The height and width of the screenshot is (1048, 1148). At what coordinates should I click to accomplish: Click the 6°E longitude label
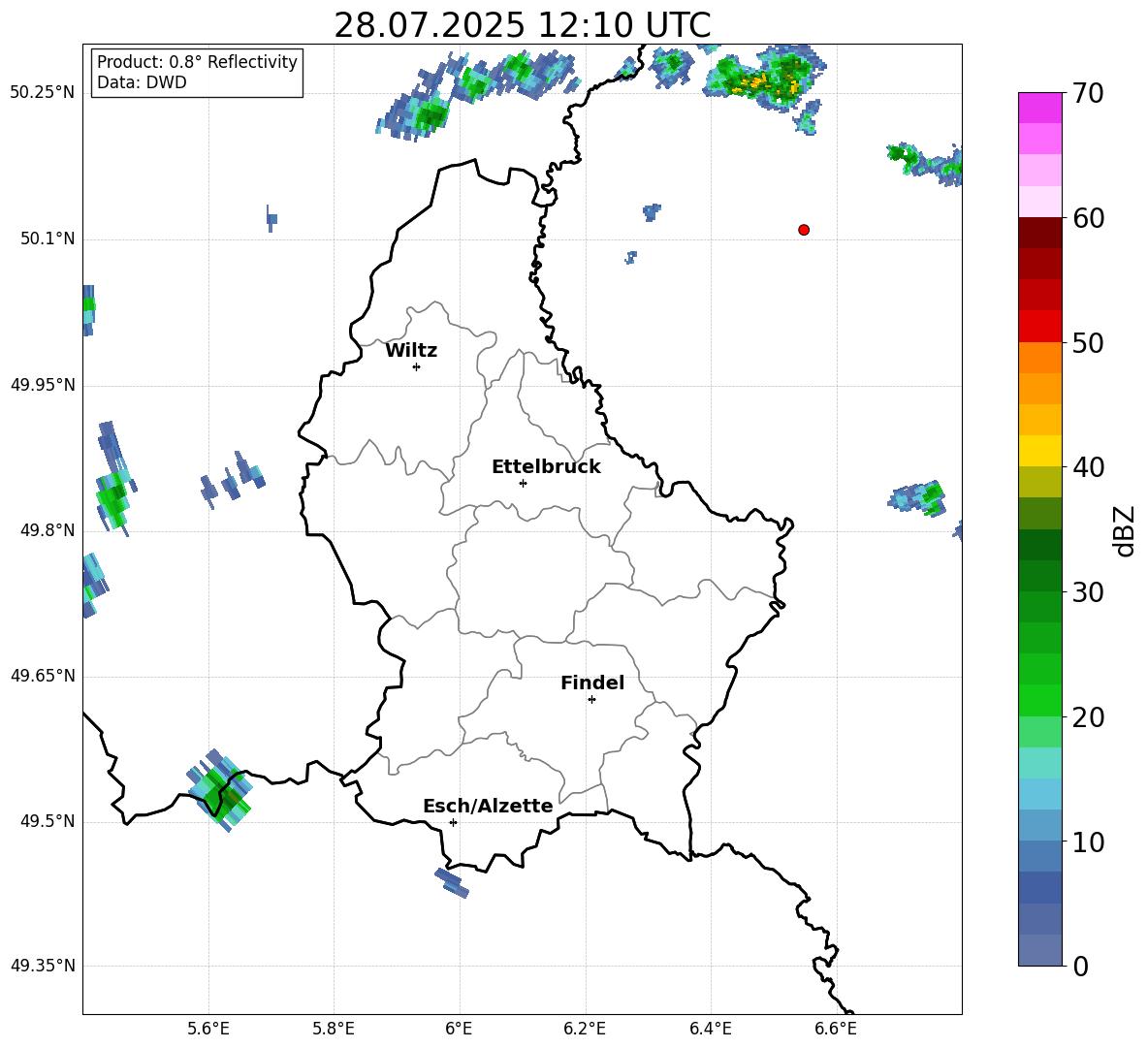[459, 1029]
